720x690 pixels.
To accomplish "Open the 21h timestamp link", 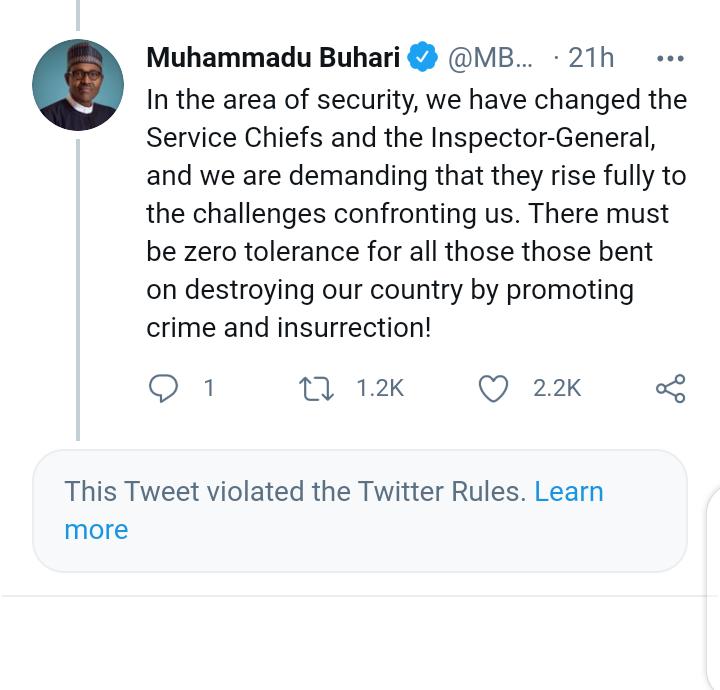I will (590, 58).
